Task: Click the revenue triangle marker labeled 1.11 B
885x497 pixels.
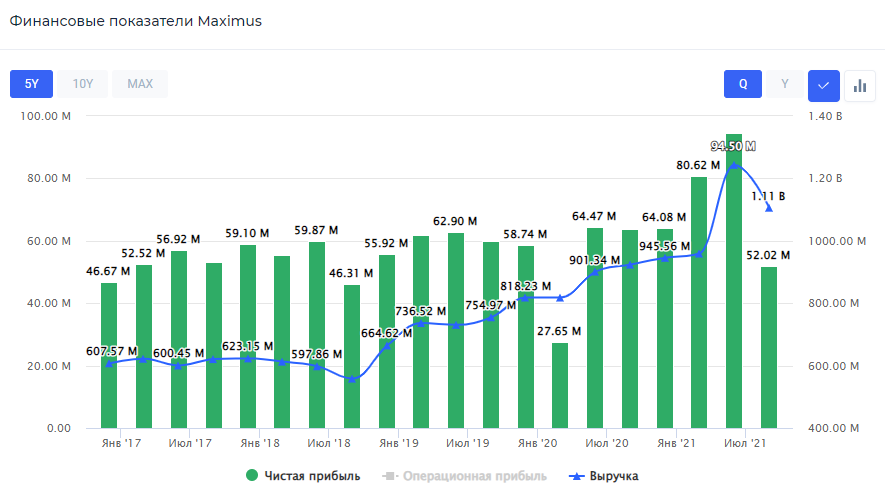Action: [x=769, y=207]
